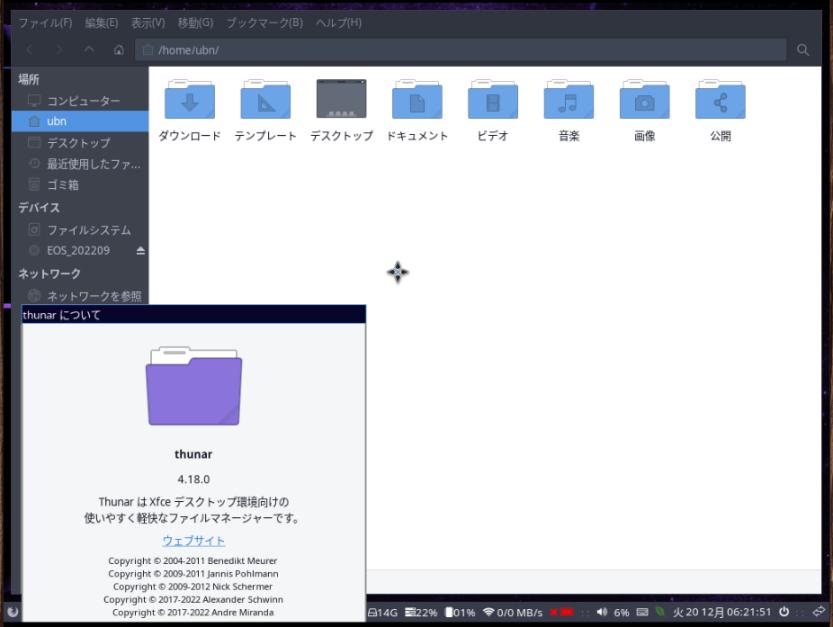Select コンピューター in the sidebar

pos(80,100)
